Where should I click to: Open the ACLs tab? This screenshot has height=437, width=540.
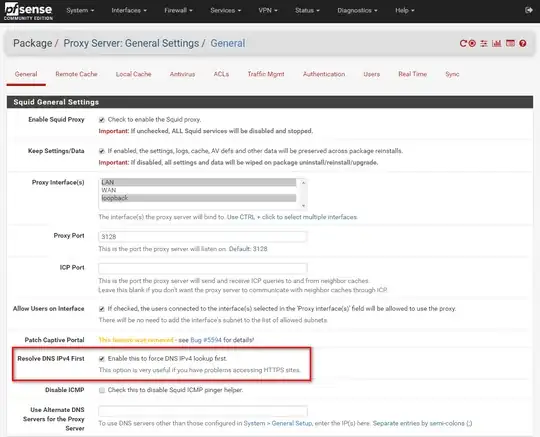tap(221, 74)
